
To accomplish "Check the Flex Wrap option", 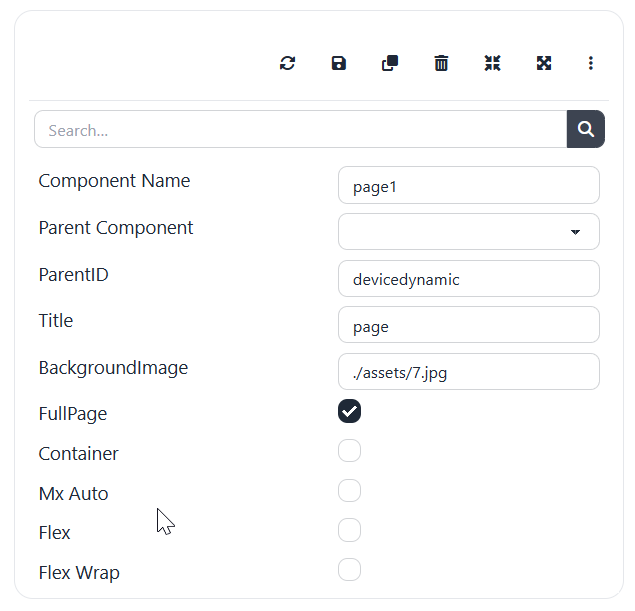I will click(349, 571).
